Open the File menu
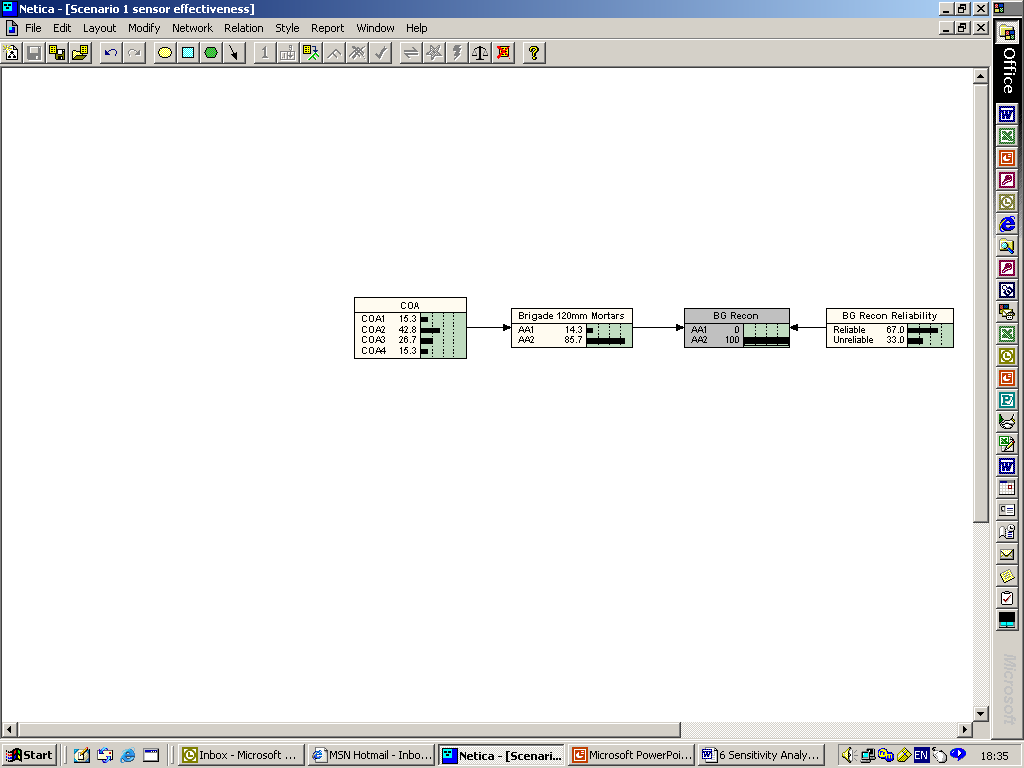The image size is (1024, 768). pyautogui.click(x=33, y=28)
